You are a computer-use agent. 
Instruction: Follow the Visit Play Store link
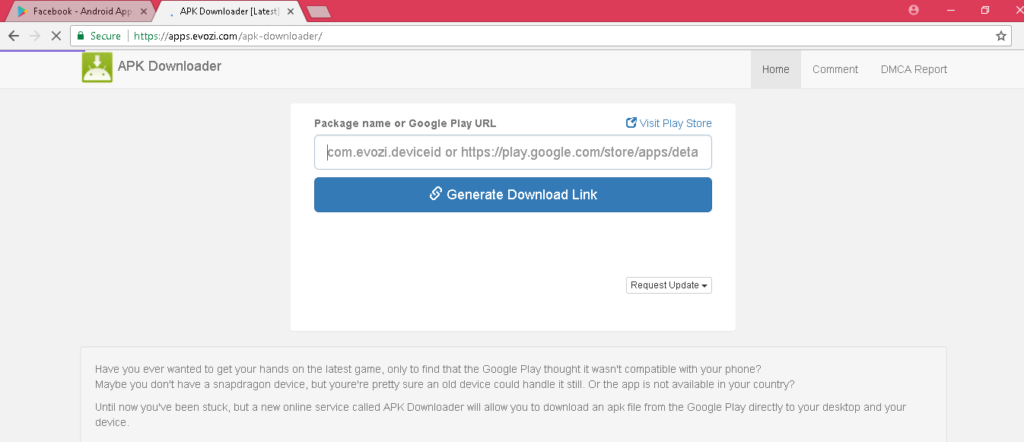pos(669,123)
